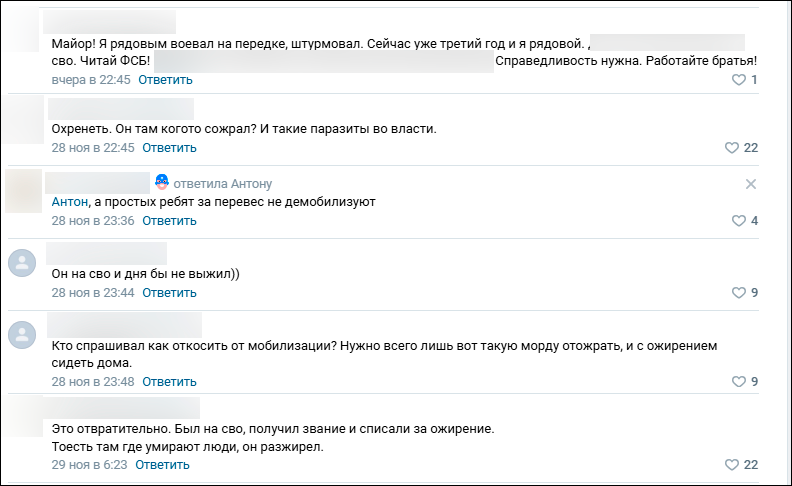
Task: Open avatar of the 'Он на сво' commenter
Action: 22,264
